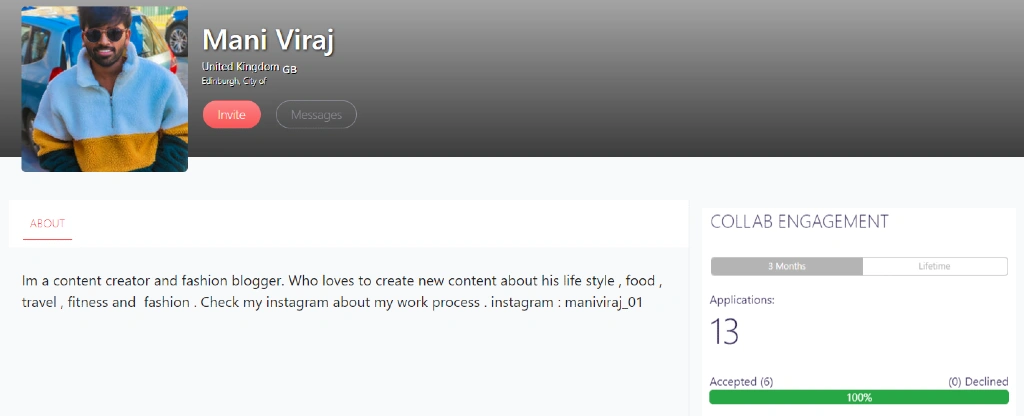This screenshot has width=1024, height=416.
Task: Click the GB country code label
Action: click(290, 69)
